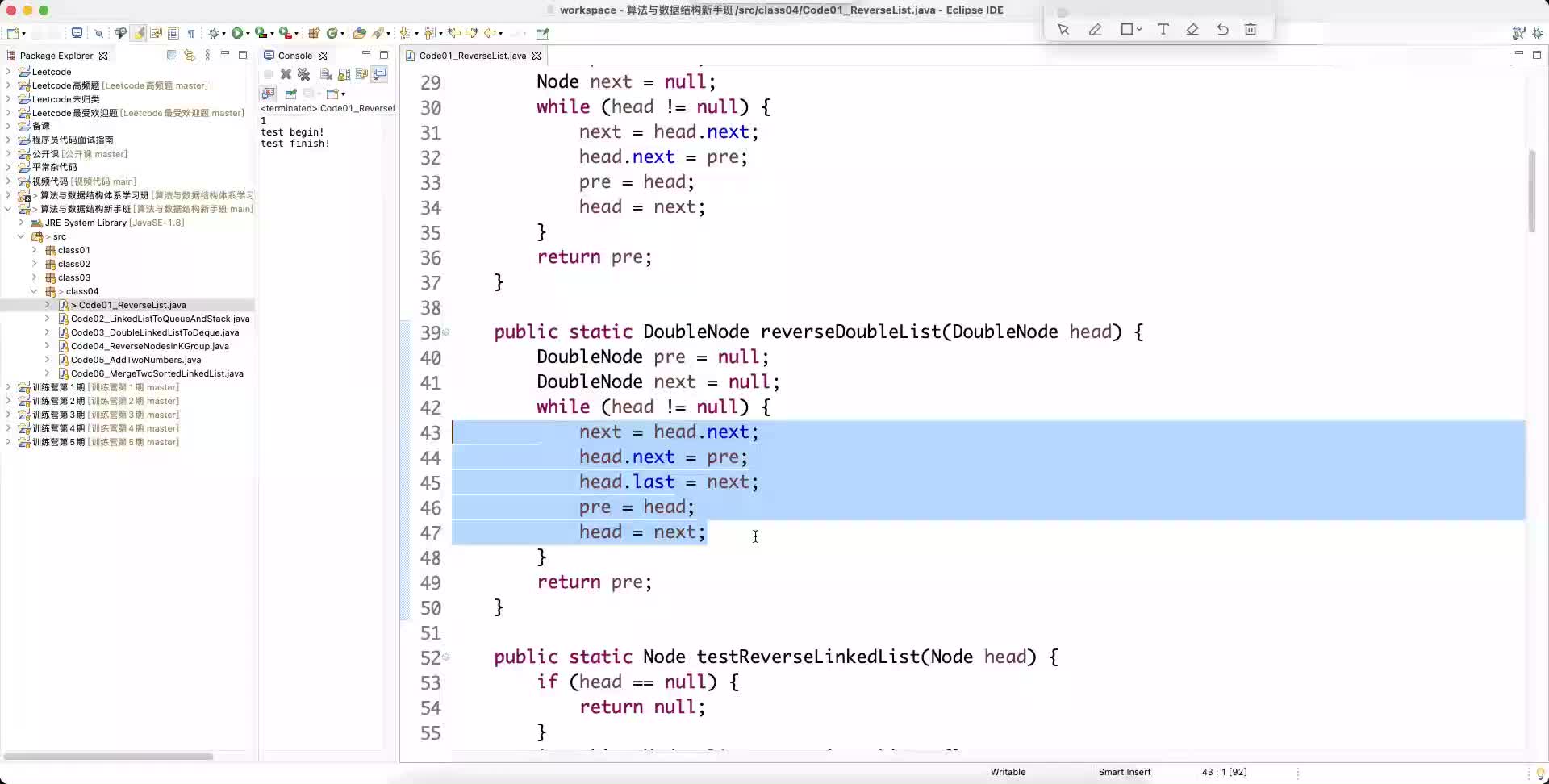Toggle Pin Console button
Screen dimensions: 1549x784
point(290,94)
